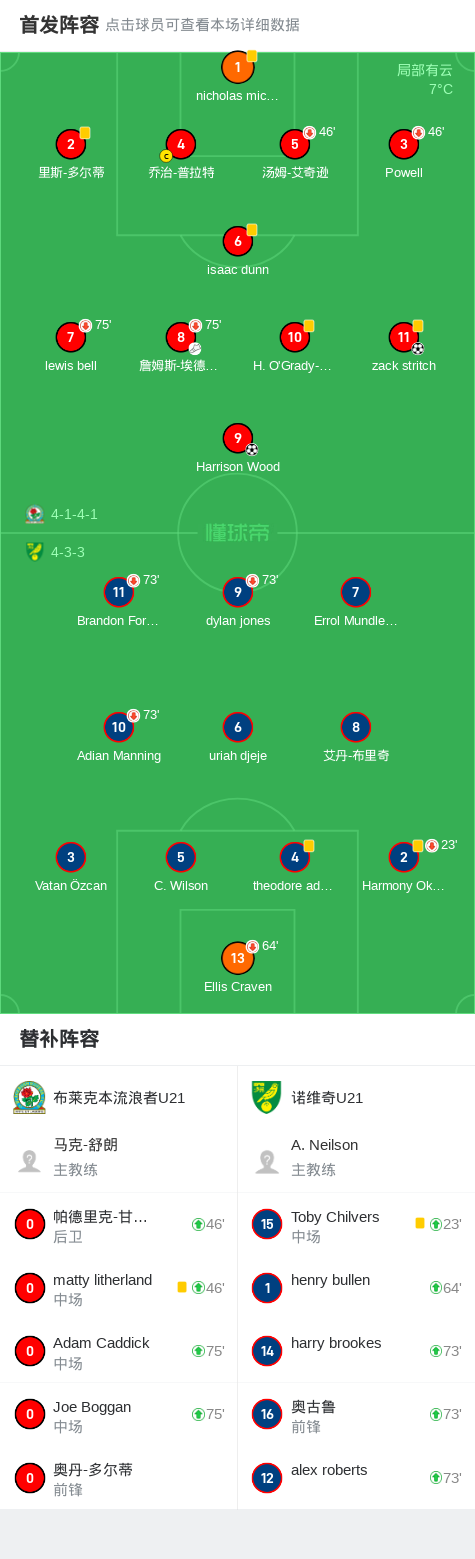This screenshot has height=1559, width=475.
Task: Select captain number 4 乔治-普拉特 player icon
Action: coord(181,145)
